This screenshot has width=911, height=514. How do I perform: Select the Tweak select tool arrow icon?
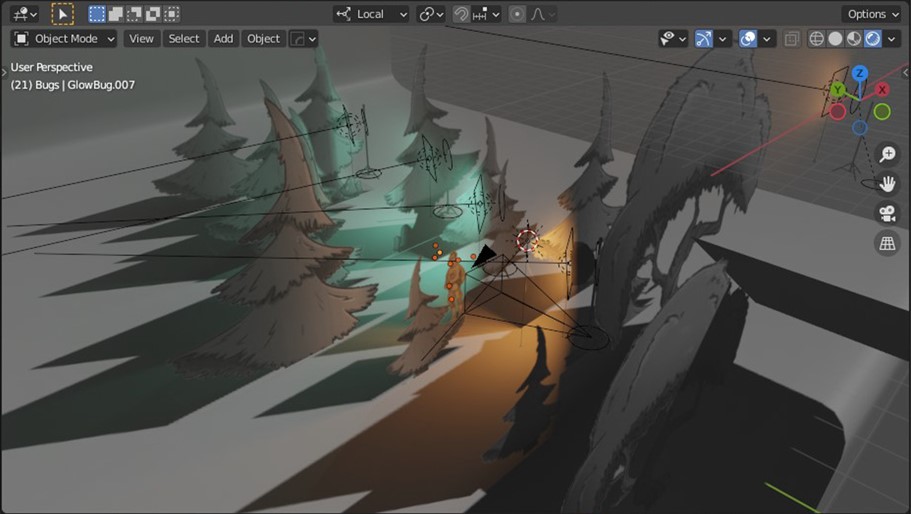tap(62, 14)
